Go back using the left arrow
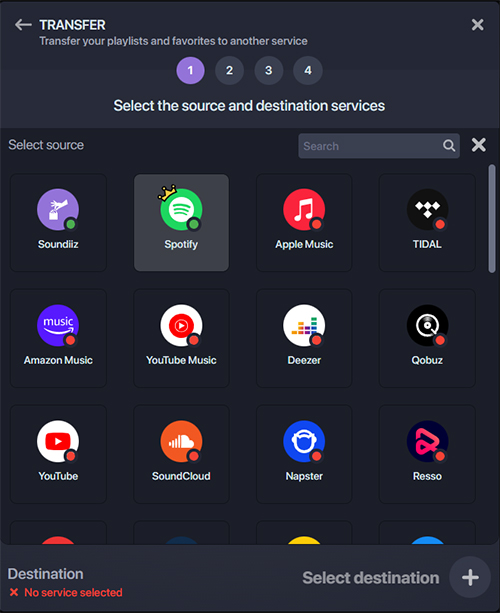Image resolution: width=500 pixels, height=613 pixels. pyautogui.click(x=23, y=25)
